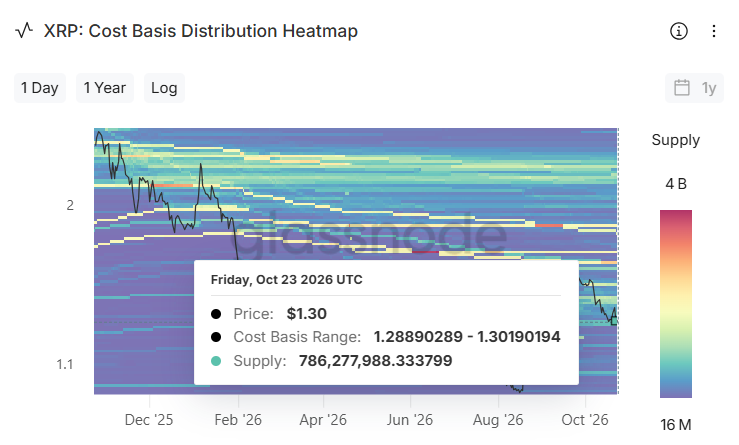Click the 16 M legend minimum label

click(x=676, y=425)
